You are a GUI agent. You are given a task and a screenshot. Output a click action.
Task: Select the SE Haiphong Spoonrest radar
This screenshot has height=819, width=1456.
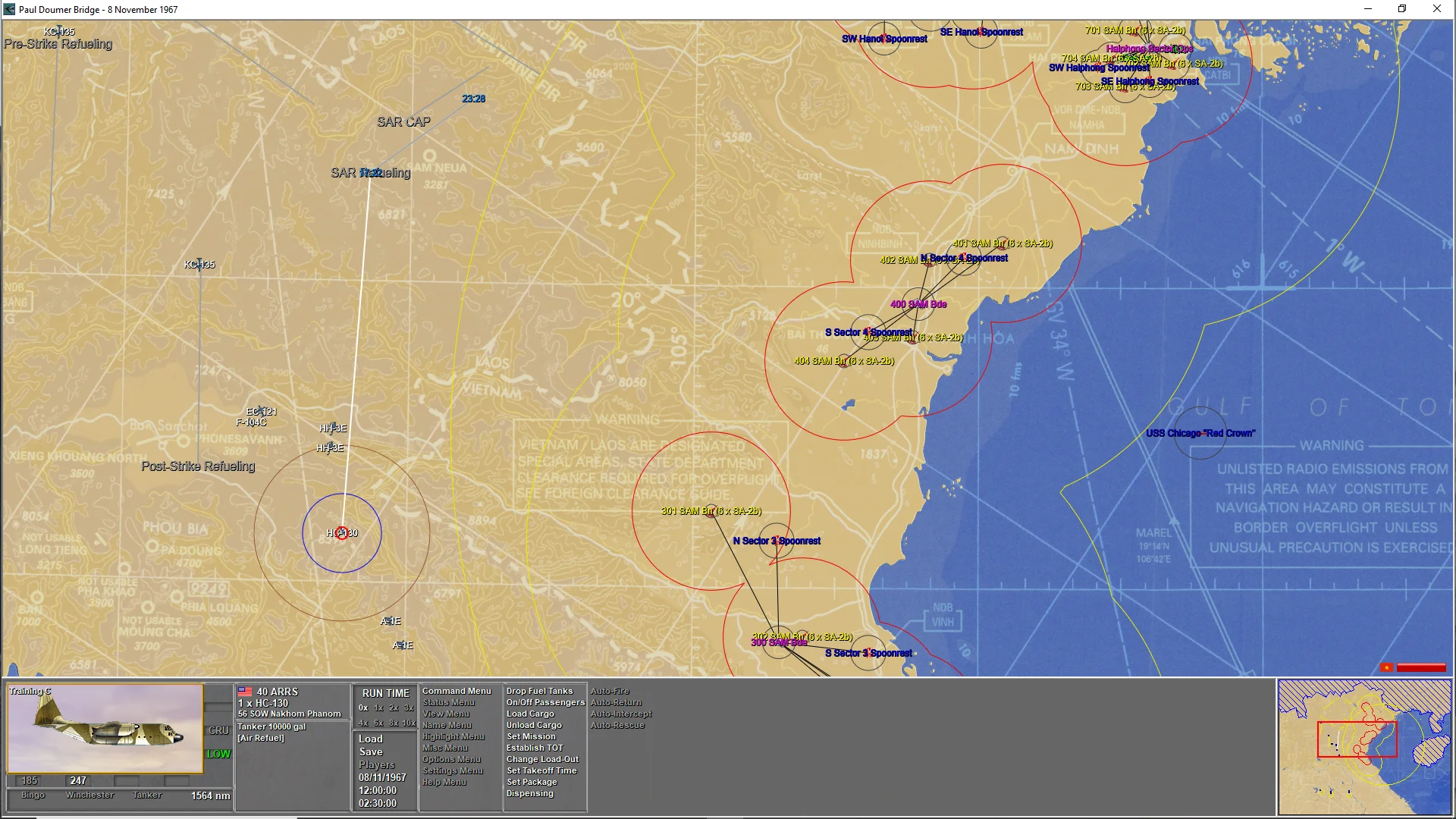(1150, 81)
